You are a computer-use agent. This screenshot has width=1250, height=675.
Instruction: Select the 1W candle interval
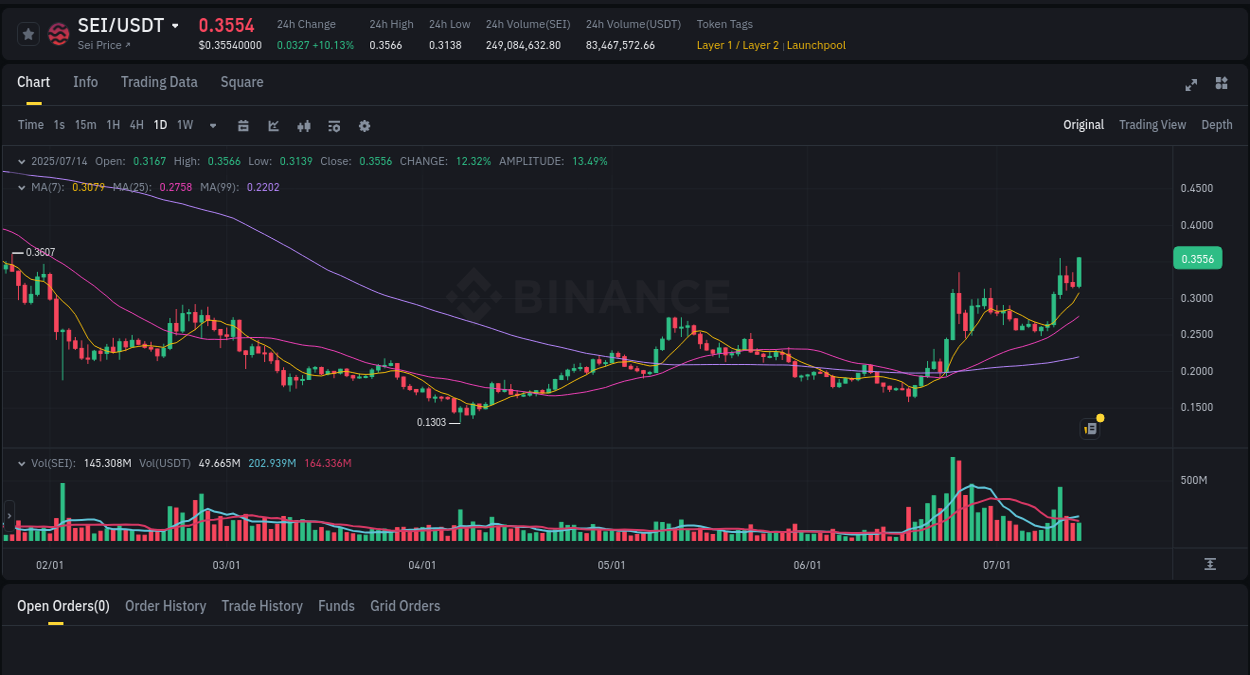184,124
